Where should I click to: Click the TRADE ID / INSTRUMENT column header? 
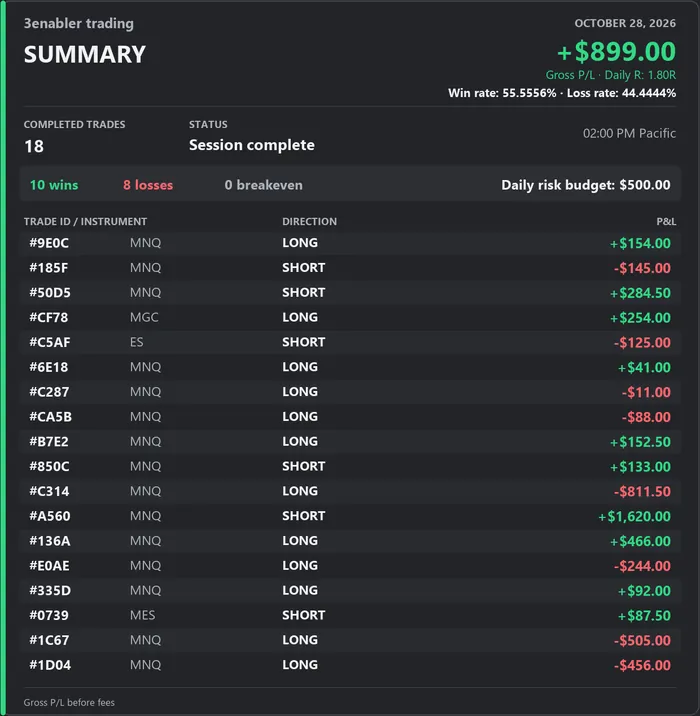tap(85, 221)
